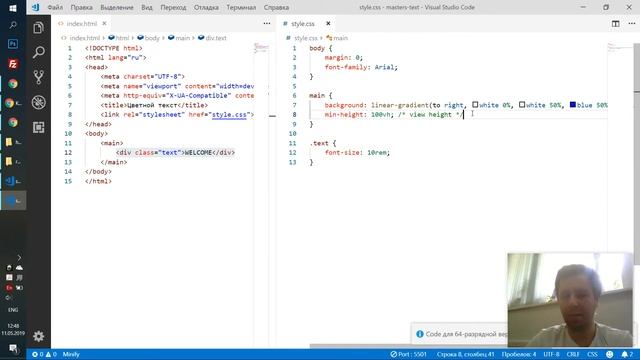Open the Extensions view in activity bar
This screenshot has width=640, height=360.
pyautogui.click(x=39, y=127)
